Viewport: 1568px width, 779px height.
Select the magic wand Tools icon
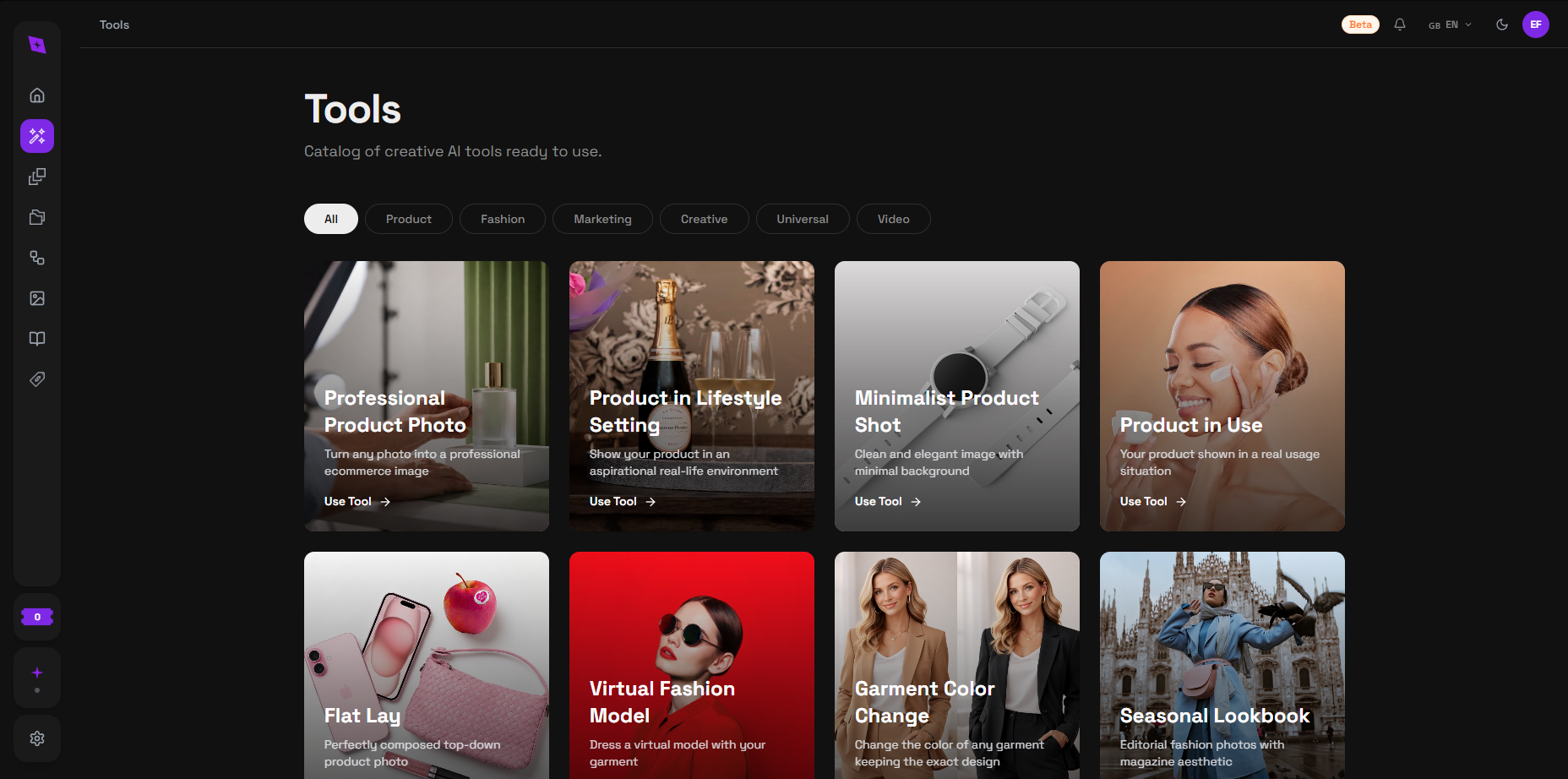[37, 136]
